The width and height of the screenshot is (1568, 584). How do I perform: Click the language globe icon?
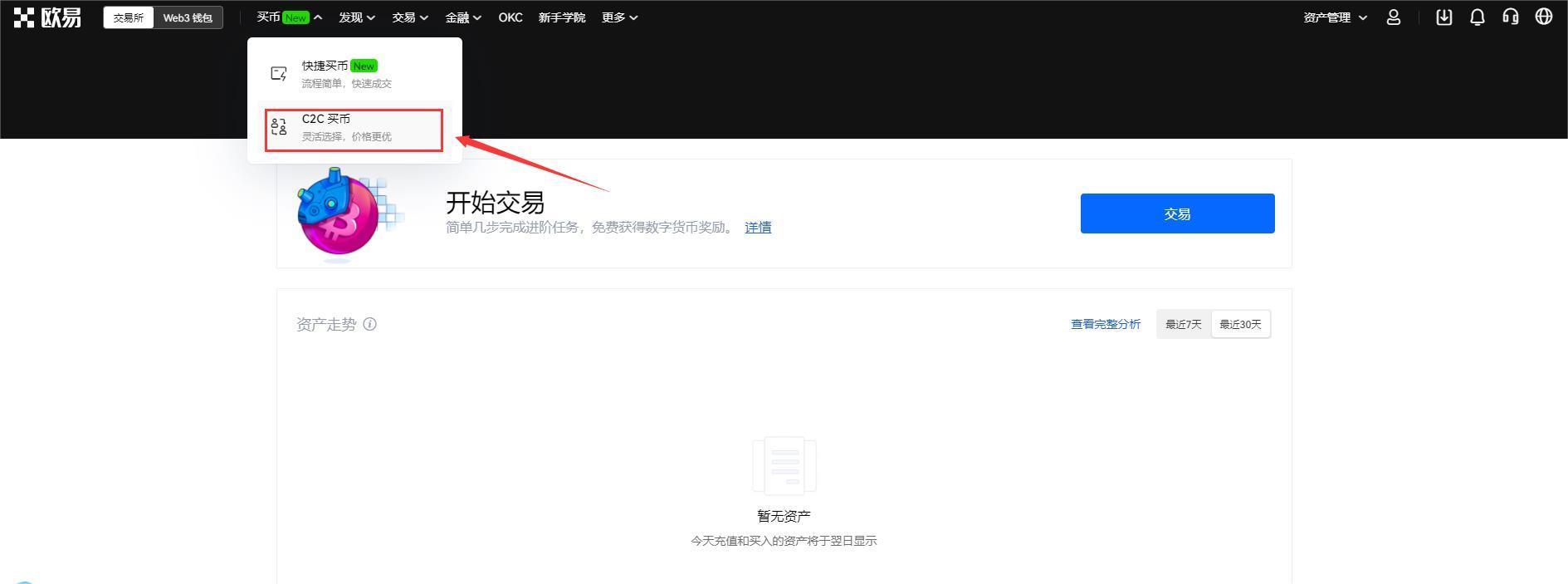(x=1544, y=17)
